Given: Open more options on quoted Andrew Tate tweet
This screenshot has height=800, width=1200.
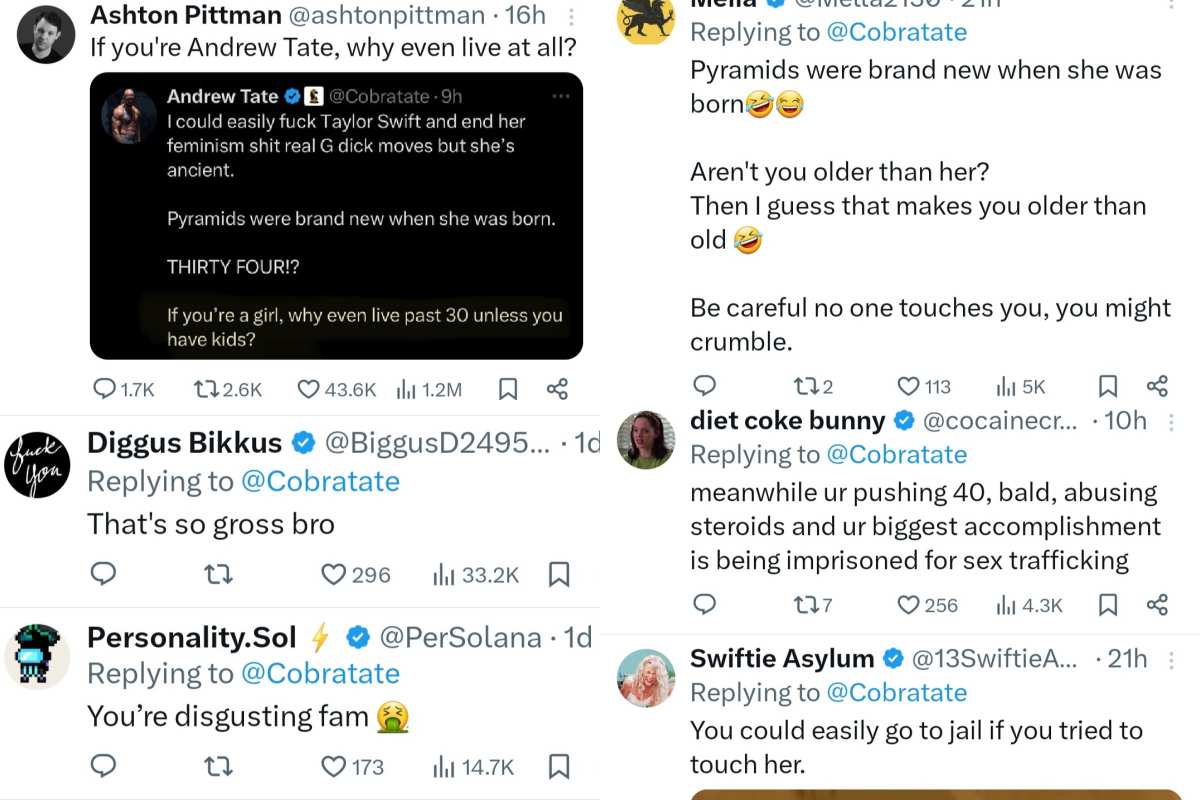Looking at the screenshot, I should 560,97.
